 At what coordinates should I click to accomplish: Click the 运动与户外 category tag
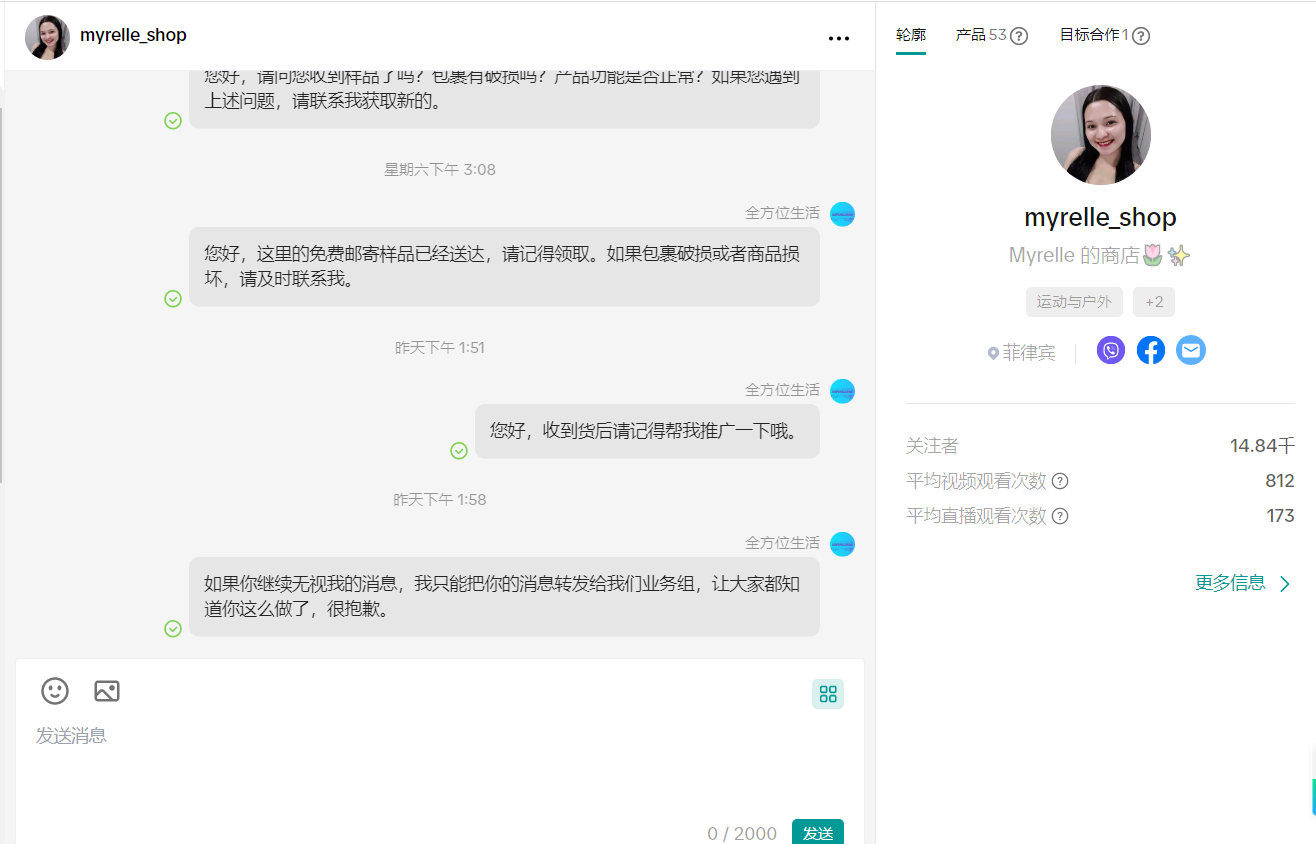[1074, 302]
